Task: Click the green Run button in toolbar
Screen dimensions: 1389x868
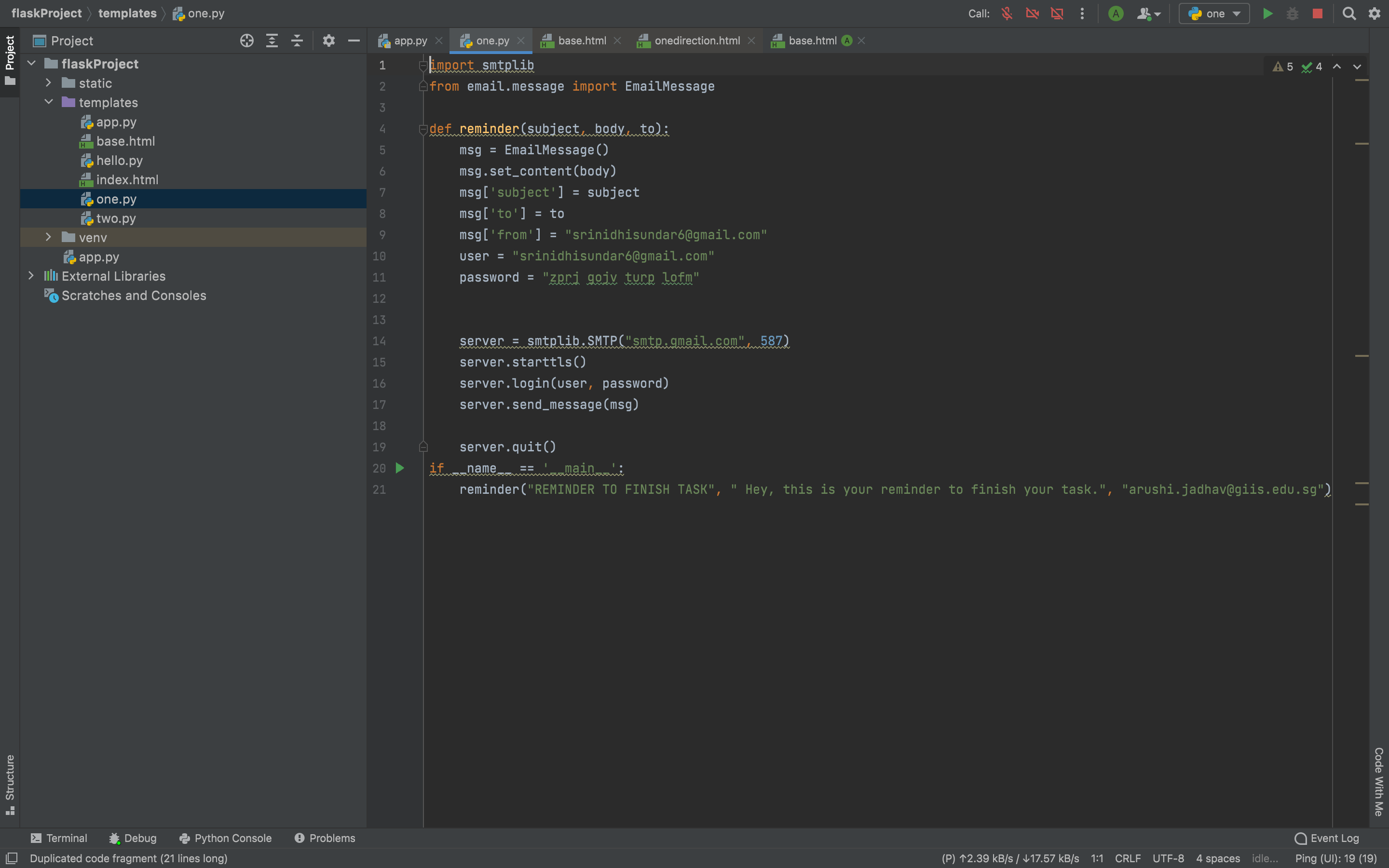Action: click(x=1267, y=14)
